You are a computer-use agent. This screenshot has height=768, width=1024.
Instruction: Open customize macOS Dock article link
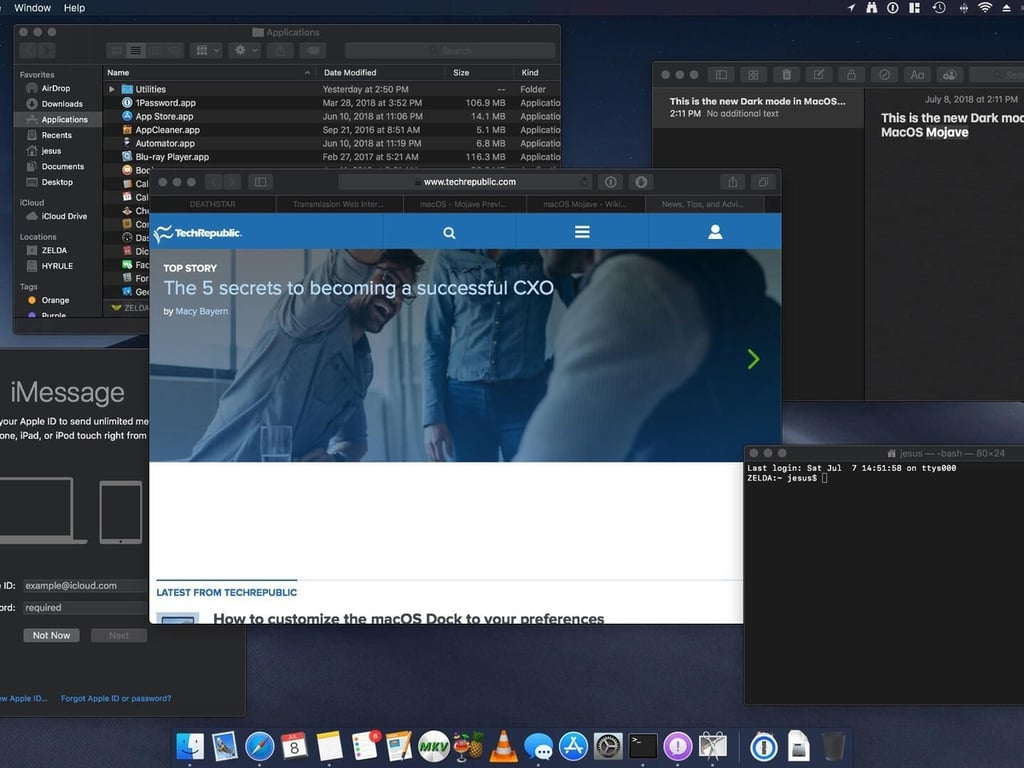coord(409,618)
